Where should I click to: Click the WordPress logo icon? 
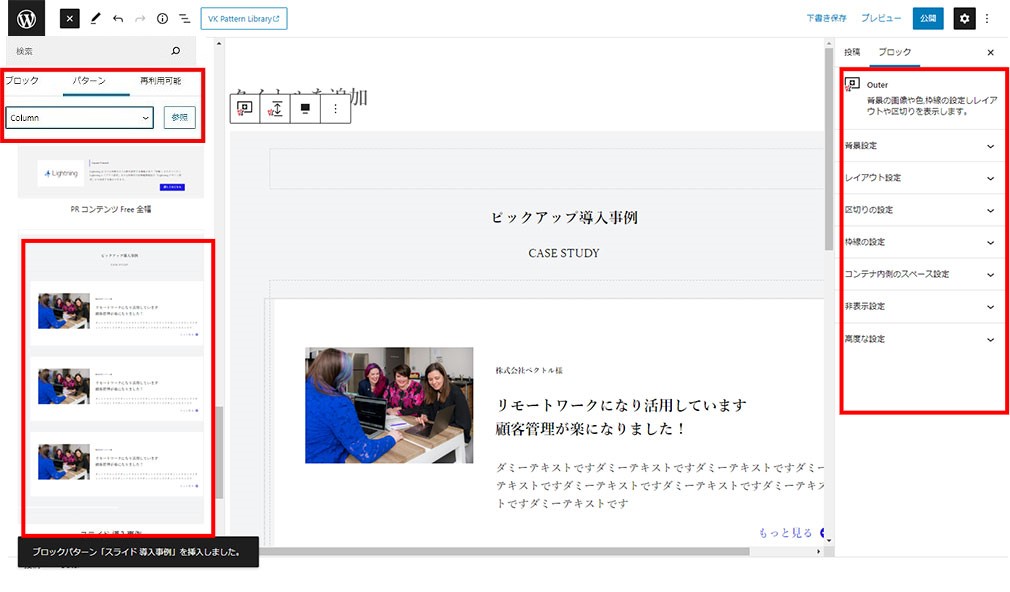26,18
